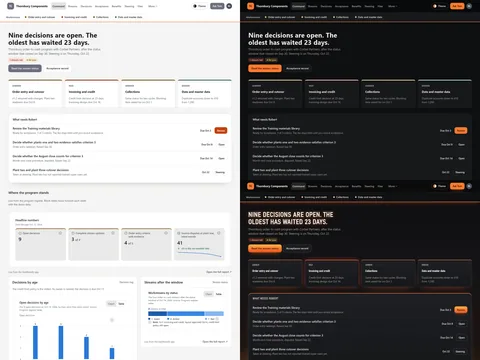This screenshot has height=360, width=480.
Task: Open the Decisions tab in lower dark panel
Action: 326,186
